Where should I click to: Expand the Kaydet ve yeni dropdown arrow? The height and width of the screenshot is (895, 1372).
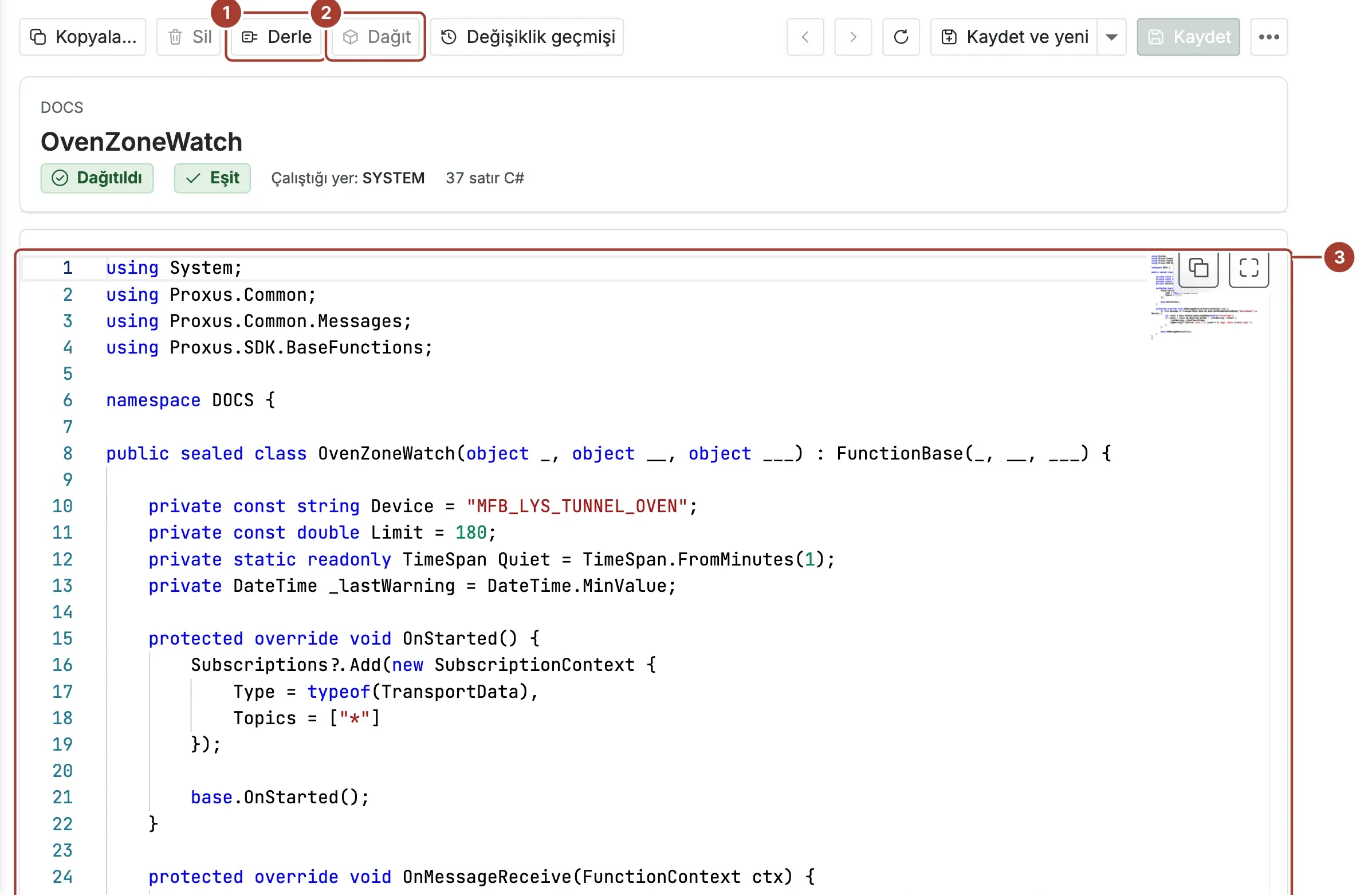click(1112, 37)
